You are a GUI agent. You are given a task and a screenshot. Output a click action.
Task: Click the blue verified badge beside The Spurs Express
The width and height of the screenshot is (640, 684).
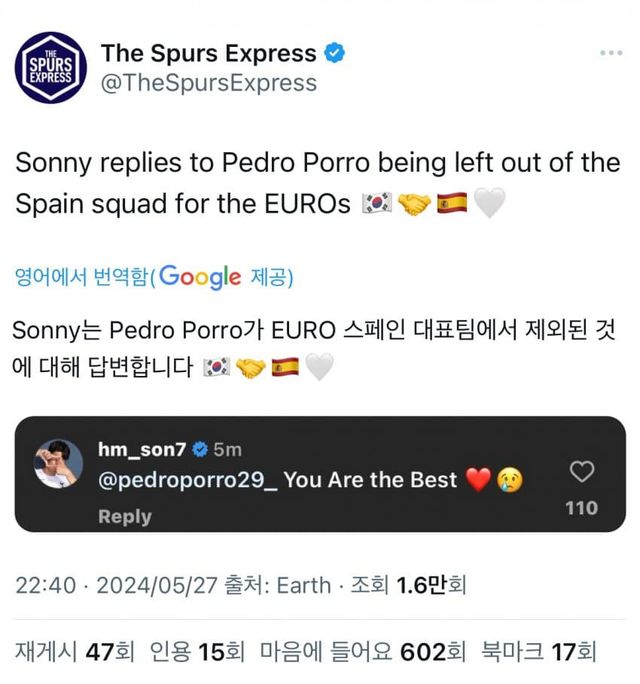[x=335, y=53]
